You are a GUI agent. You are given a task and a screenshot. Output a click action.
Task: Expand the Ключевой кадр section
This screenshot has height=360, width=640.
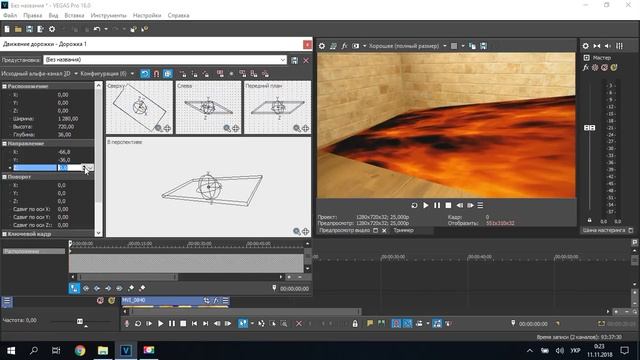pos(4,234)
